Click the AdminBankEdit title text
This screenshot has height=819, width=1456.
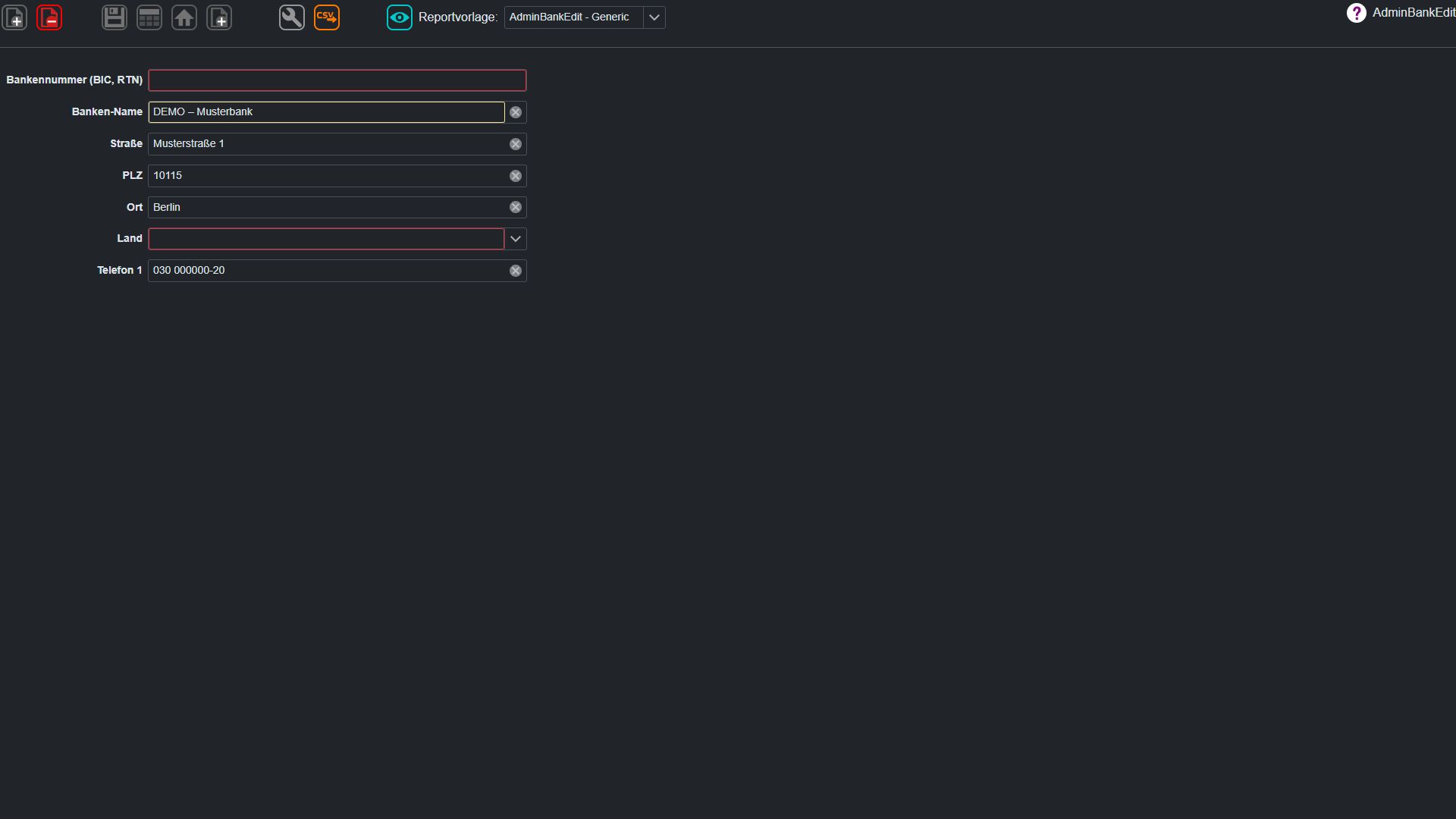click(x=1414, y=13)
